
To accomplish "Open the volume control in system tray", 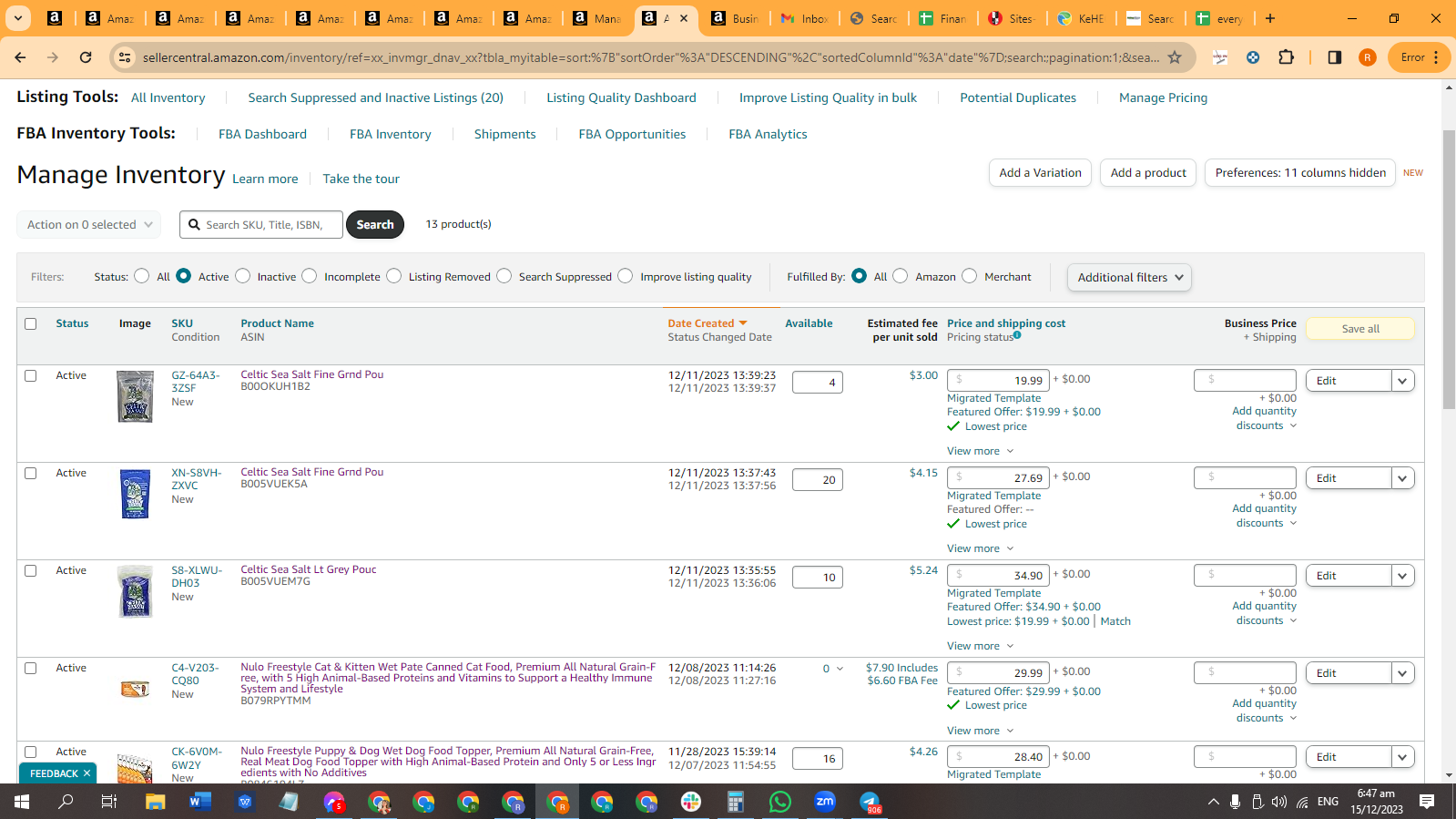I will point(1279,802).
